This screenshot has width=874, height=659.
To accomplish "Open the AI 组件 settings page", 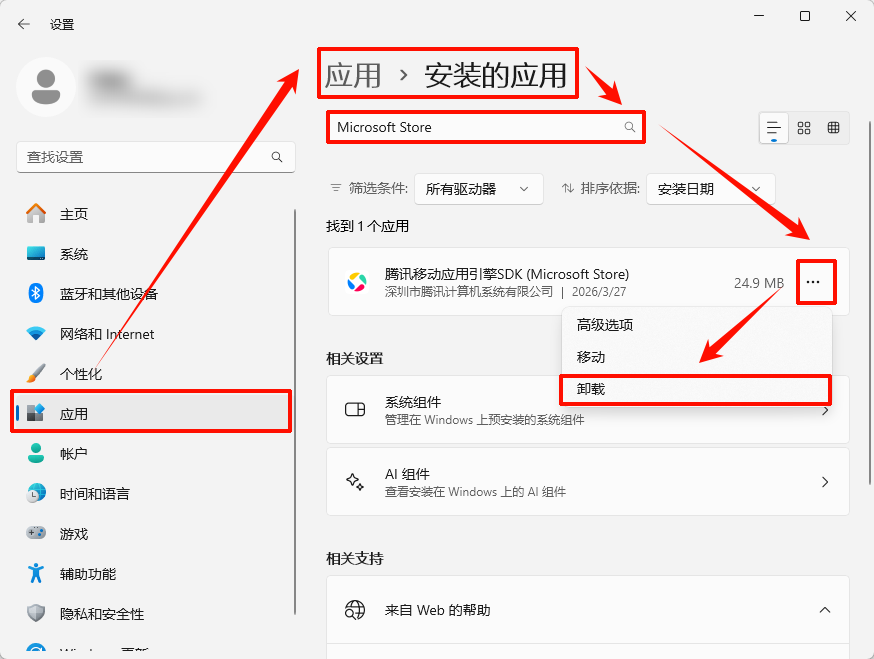I will click(588, 481).
